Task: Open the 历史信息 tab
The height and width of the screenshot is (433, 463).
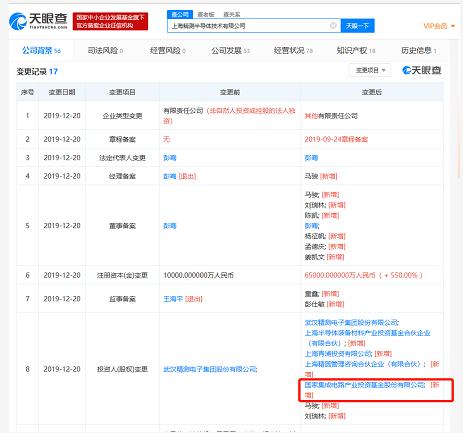Action: 419,51
